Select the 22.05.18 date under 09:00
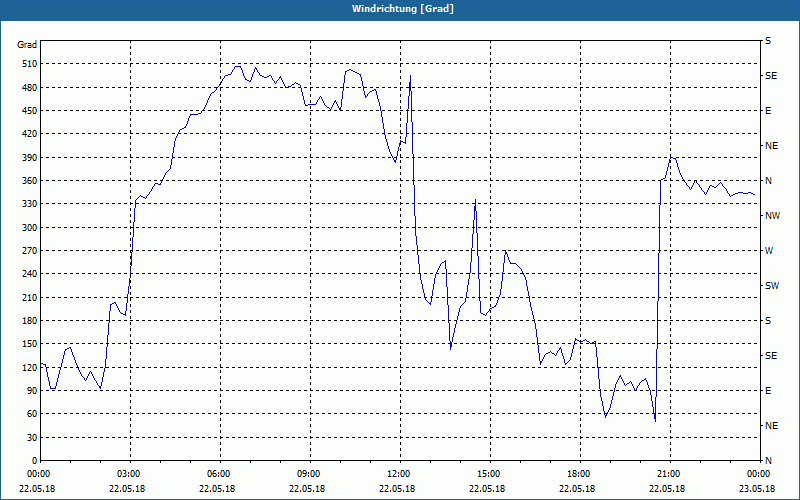 coord(307,489)
